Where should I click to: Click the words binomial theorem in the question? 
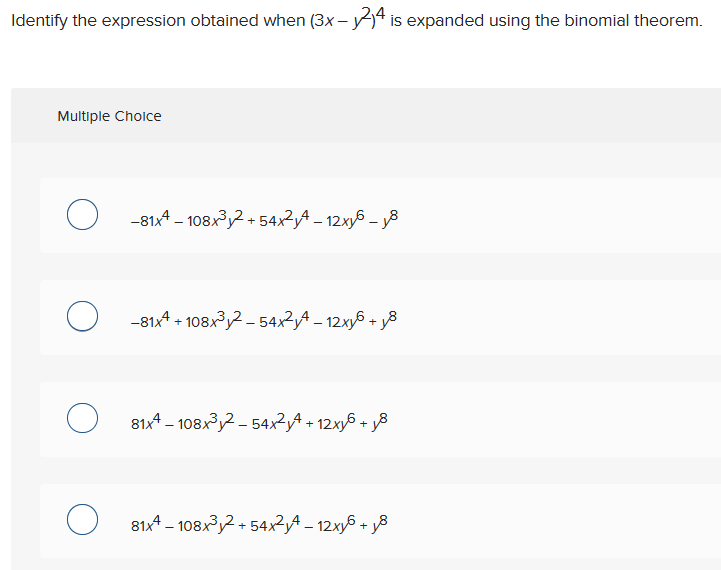tap(633, 21)
